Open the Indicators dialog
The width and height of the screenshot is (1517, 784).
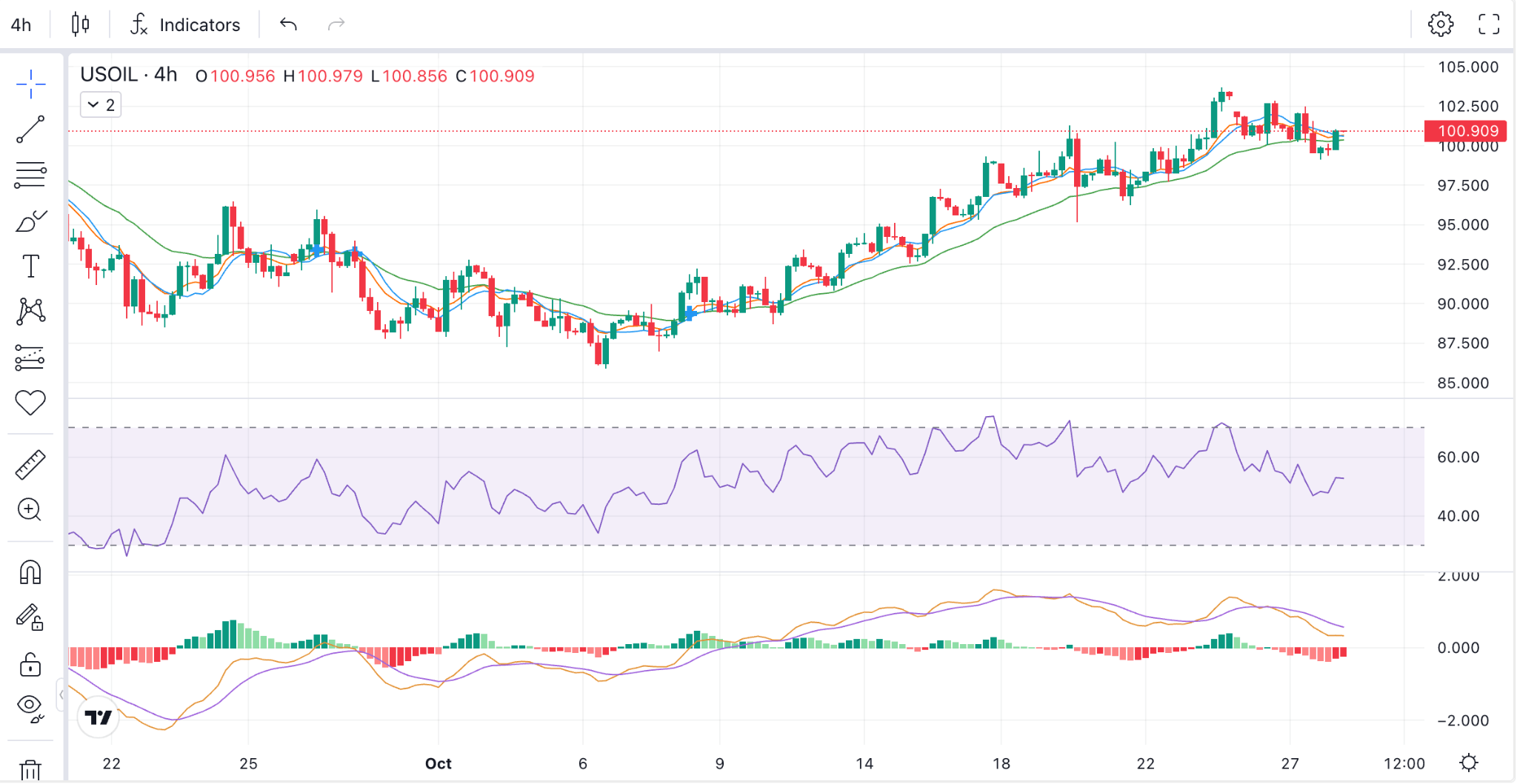point(185,24)
